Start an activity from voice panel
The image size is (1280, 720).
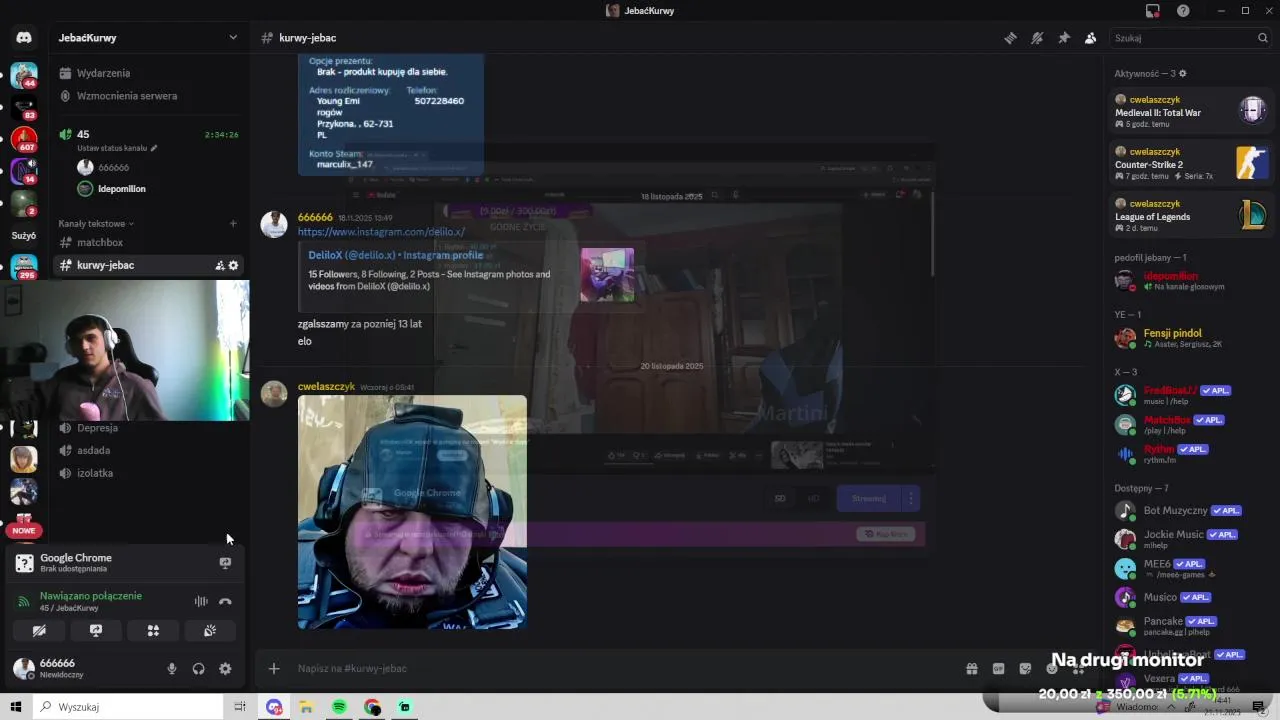pyautogui.click(x=153, y=631)
